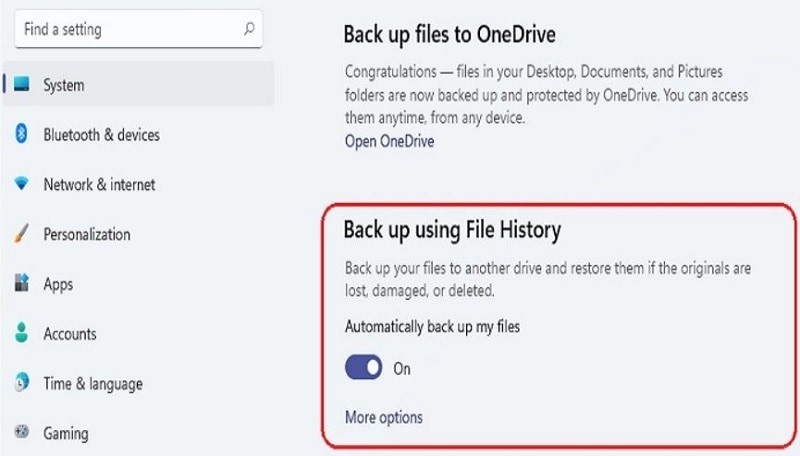Navigate to Apps settings
This screenshot has width=800, height=456.
[x=58, y=284]
